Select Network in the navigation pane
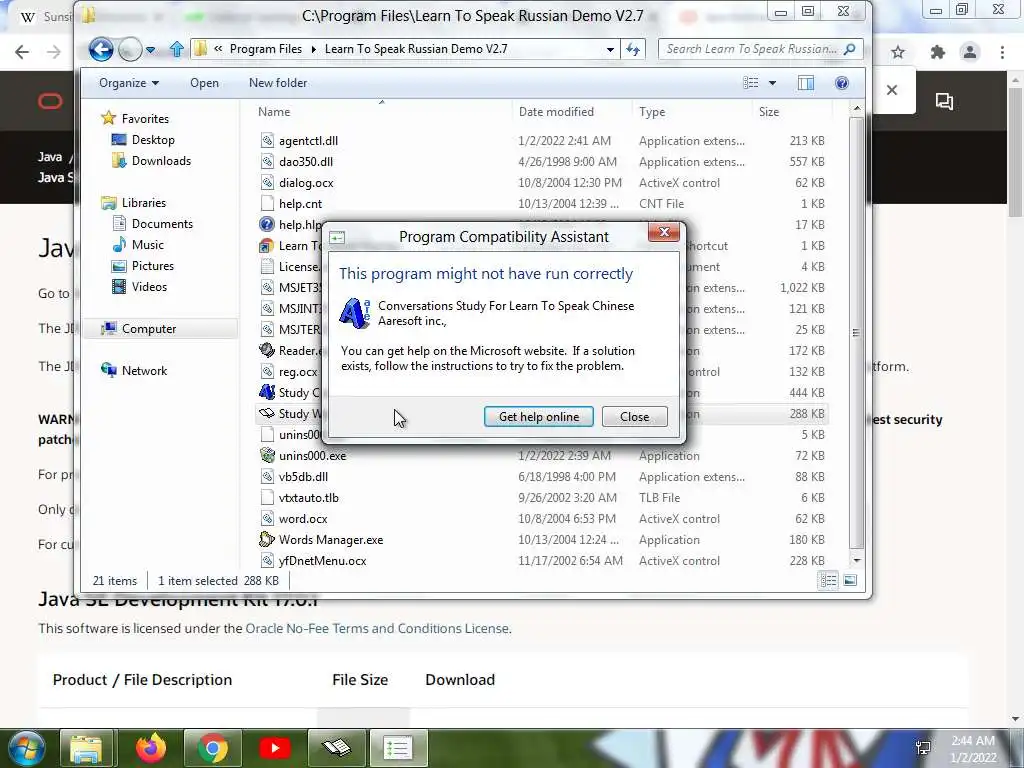Image resolution: width=1024 pixels, height=768 pixels. point(134,370)
